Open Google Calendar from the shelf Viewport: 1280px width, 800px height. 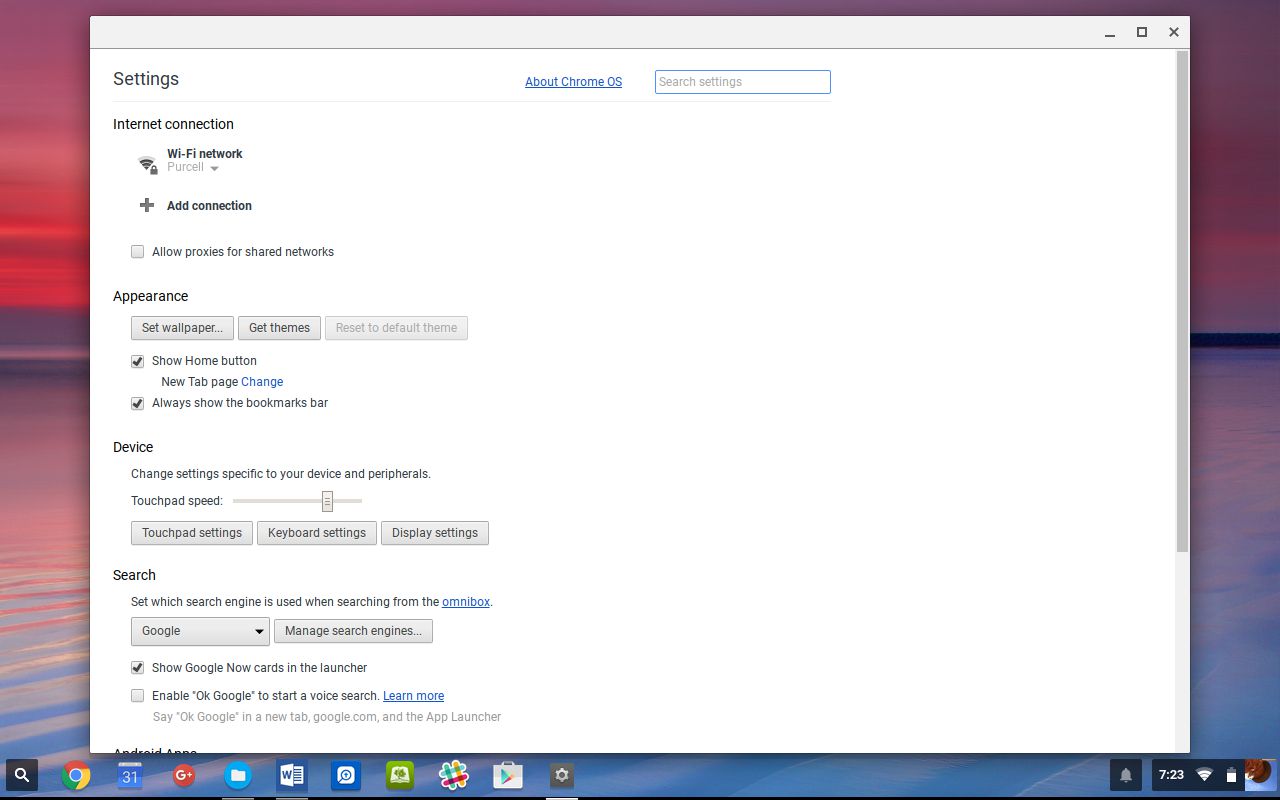pyautogui.click(x=130, y=775)
